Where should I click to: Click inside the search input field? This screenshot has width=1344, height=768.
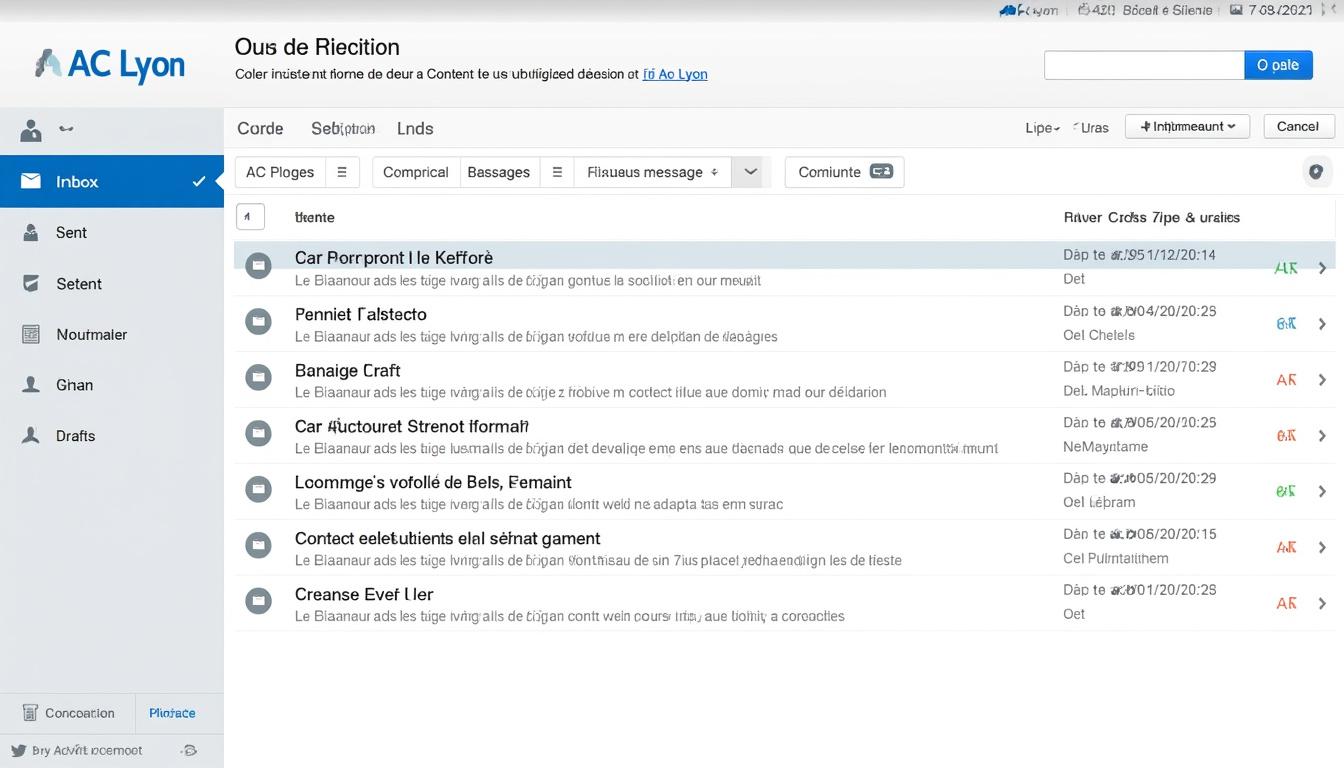1144,64
